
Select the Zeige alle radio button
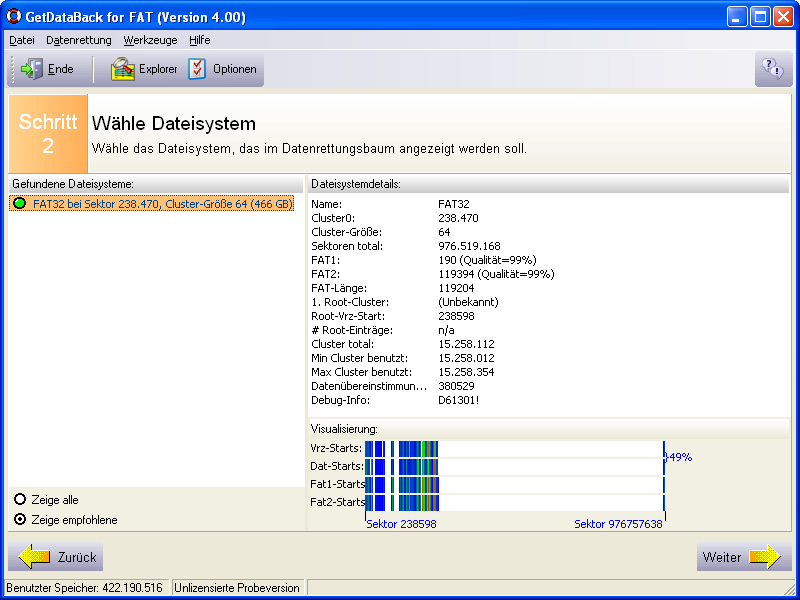click(20, 499)
